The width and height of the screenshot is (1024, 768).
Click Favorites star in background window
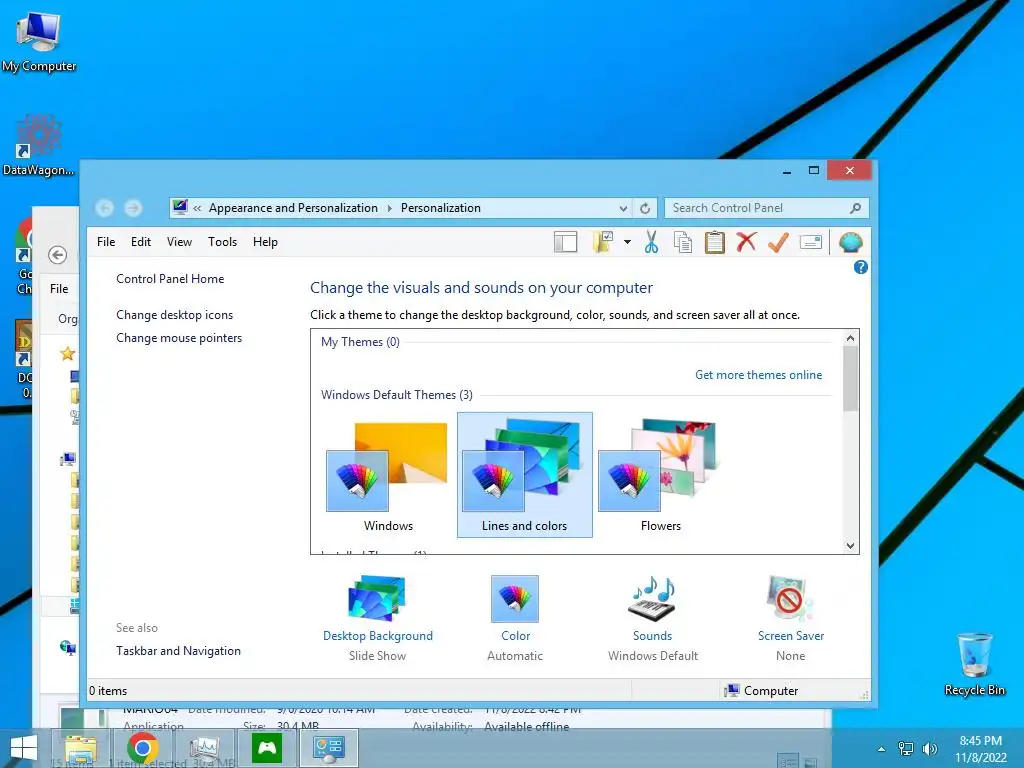point(67,354)
